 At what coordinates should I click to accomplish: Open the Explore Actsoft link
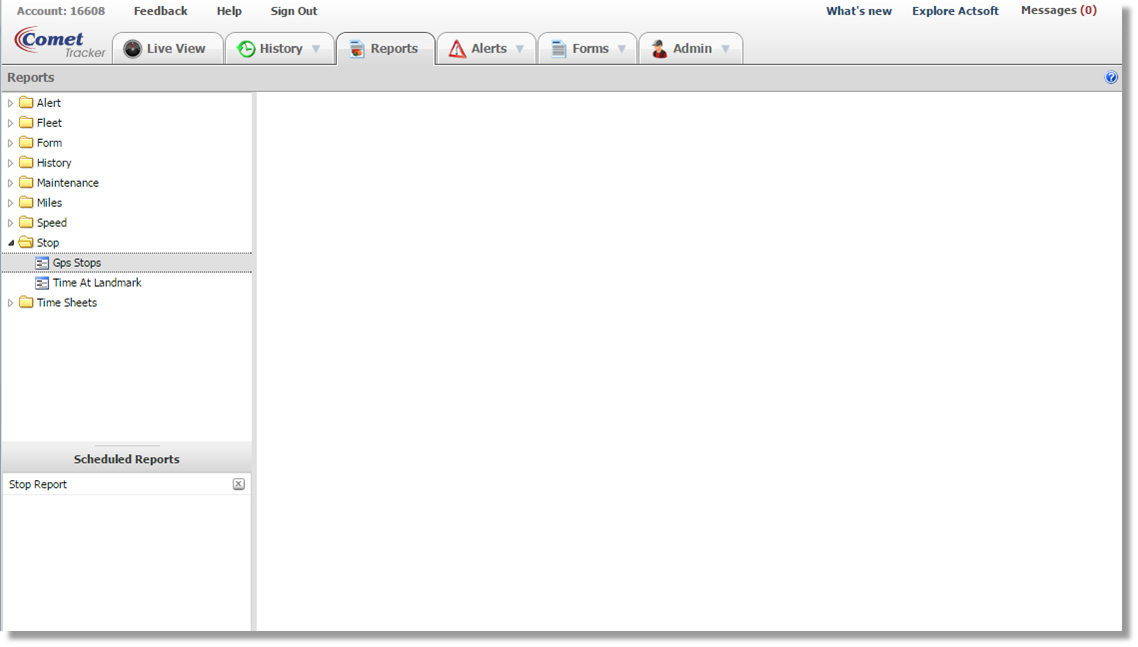[x=955, y=11]
